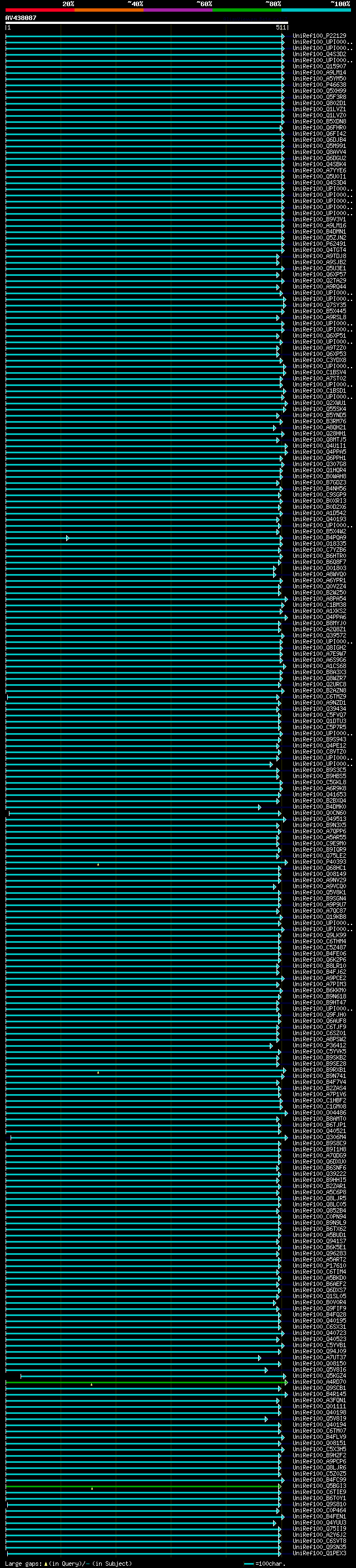Select hit UniRef100_Q6FHR0

319,128
